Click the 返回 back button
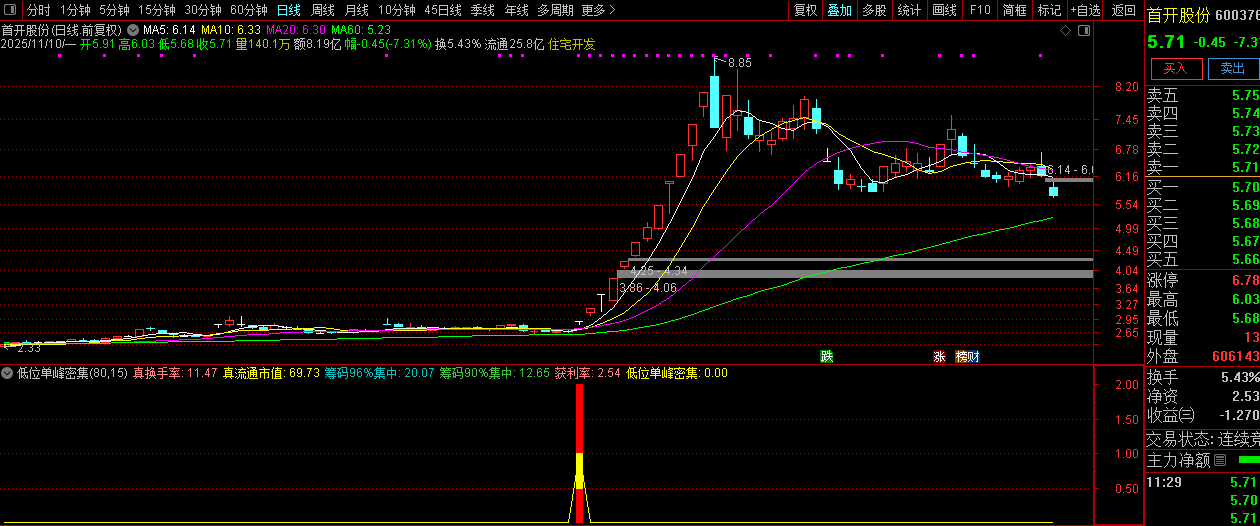The height and width of the screenshot is (526, 1260). pyautogui.click(x=1124, y=10)
